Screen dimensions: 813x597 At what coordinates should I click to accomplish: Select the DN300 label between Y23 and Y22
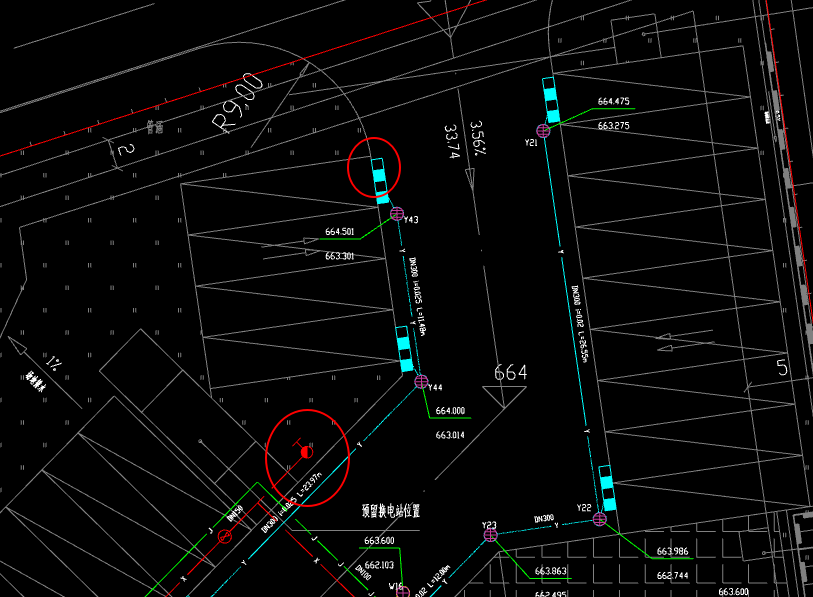[544, 519]
